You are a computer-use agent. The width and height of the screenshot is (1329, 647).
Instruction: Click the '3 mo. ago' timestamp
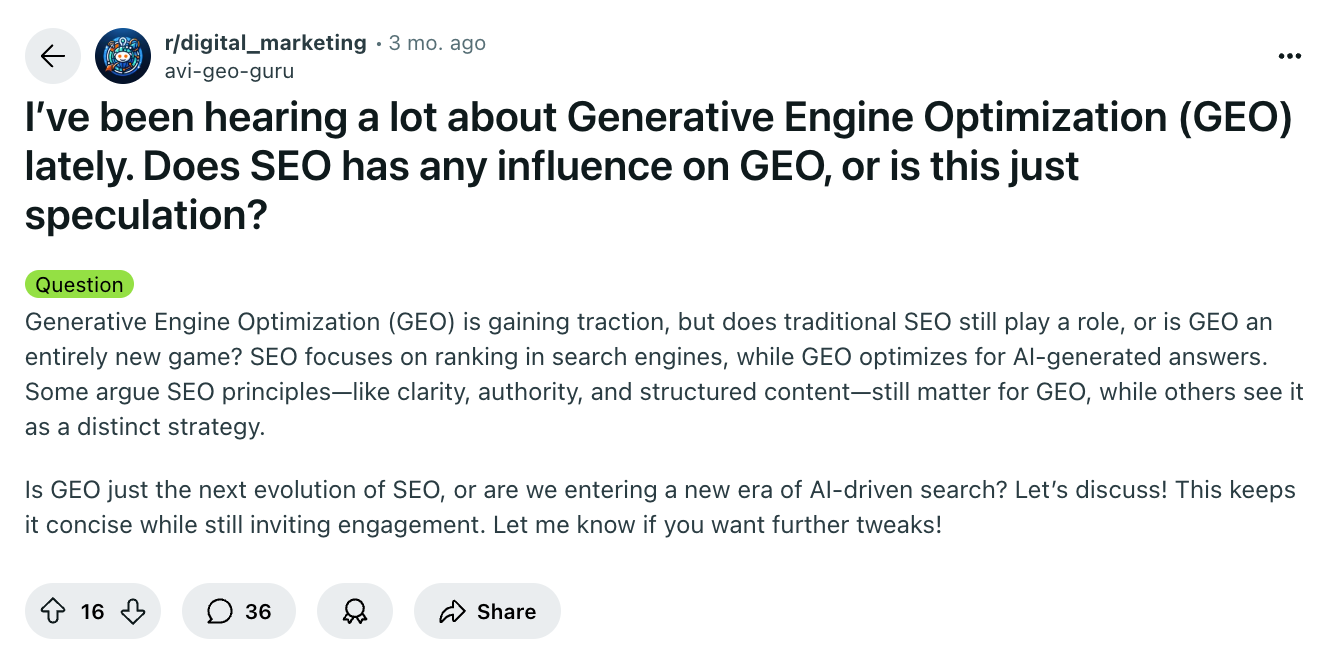click(437, 42)
